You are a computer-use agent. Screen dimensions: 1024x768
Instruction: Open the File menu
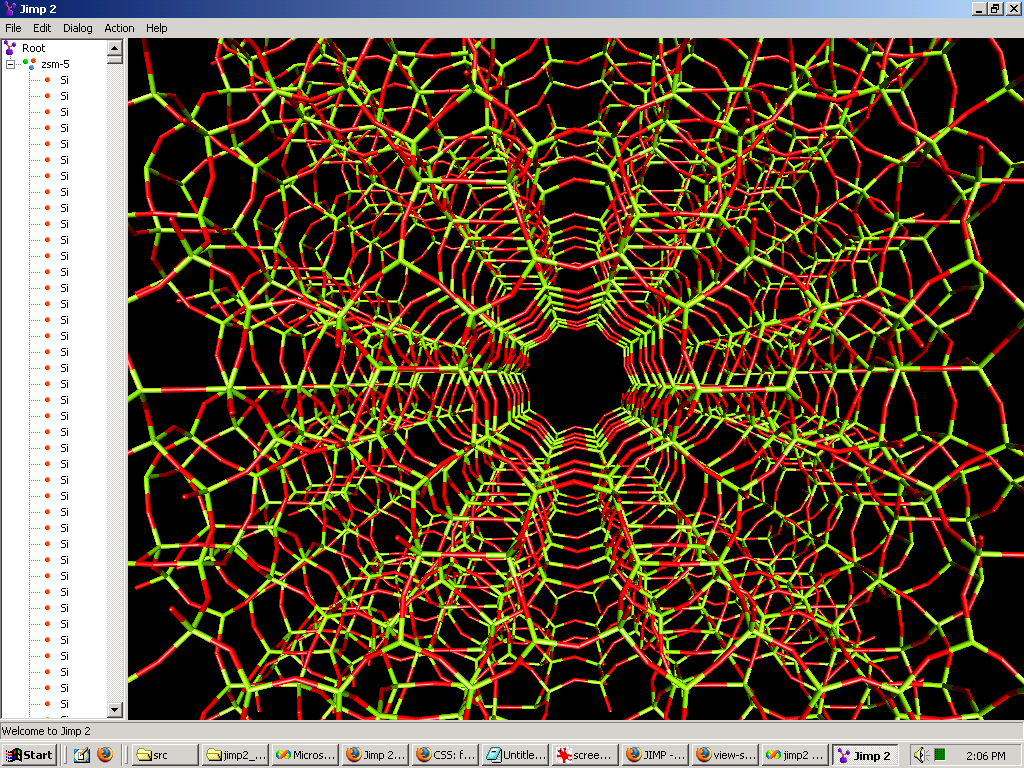(x=13, y=28)
